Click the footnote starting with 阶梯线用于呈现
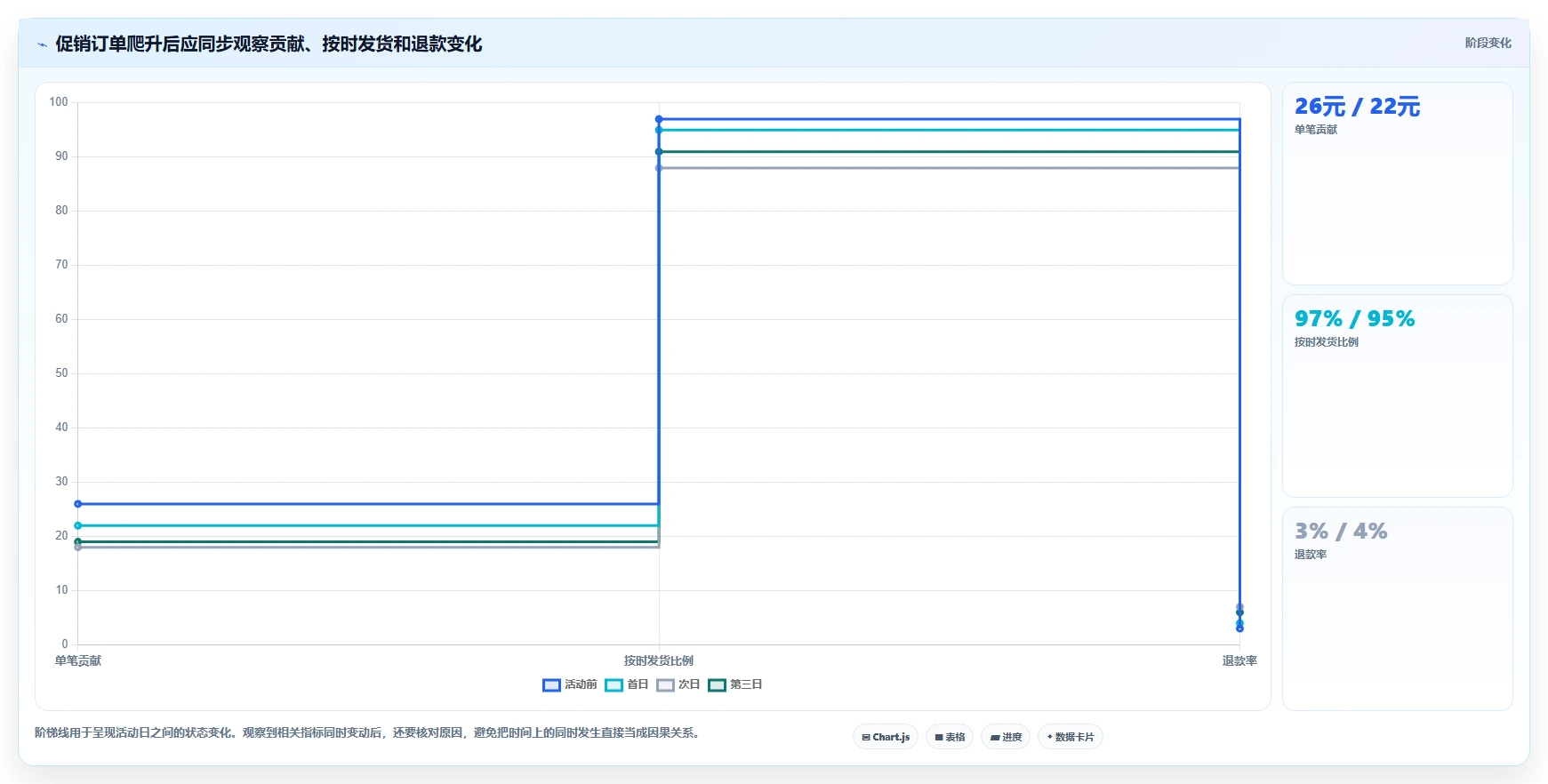1548x784 pixels. click(368, 733)
